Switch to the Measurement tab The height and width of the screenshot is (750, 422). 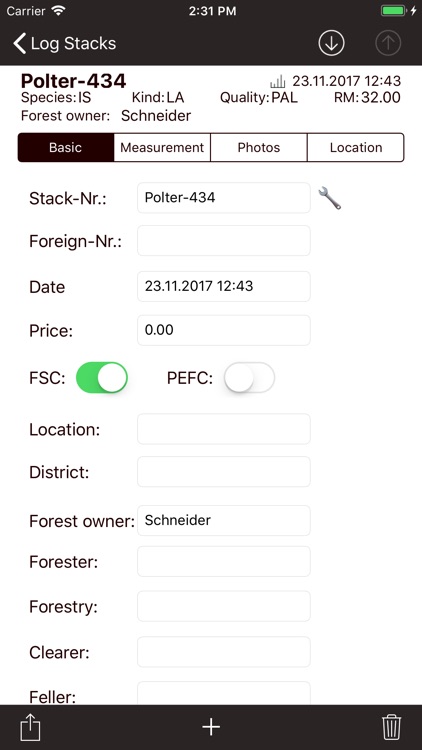click(162, 147)
